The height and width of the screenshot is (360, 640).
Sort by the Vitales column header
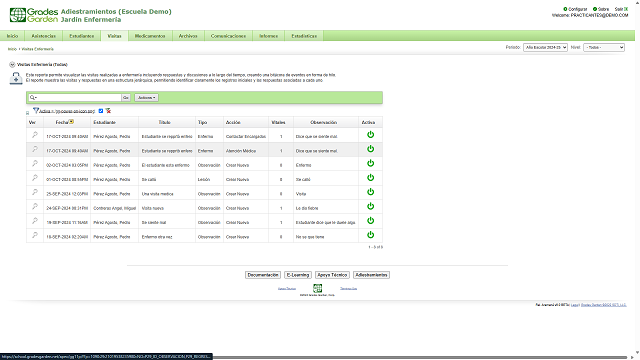coord(278,122)
